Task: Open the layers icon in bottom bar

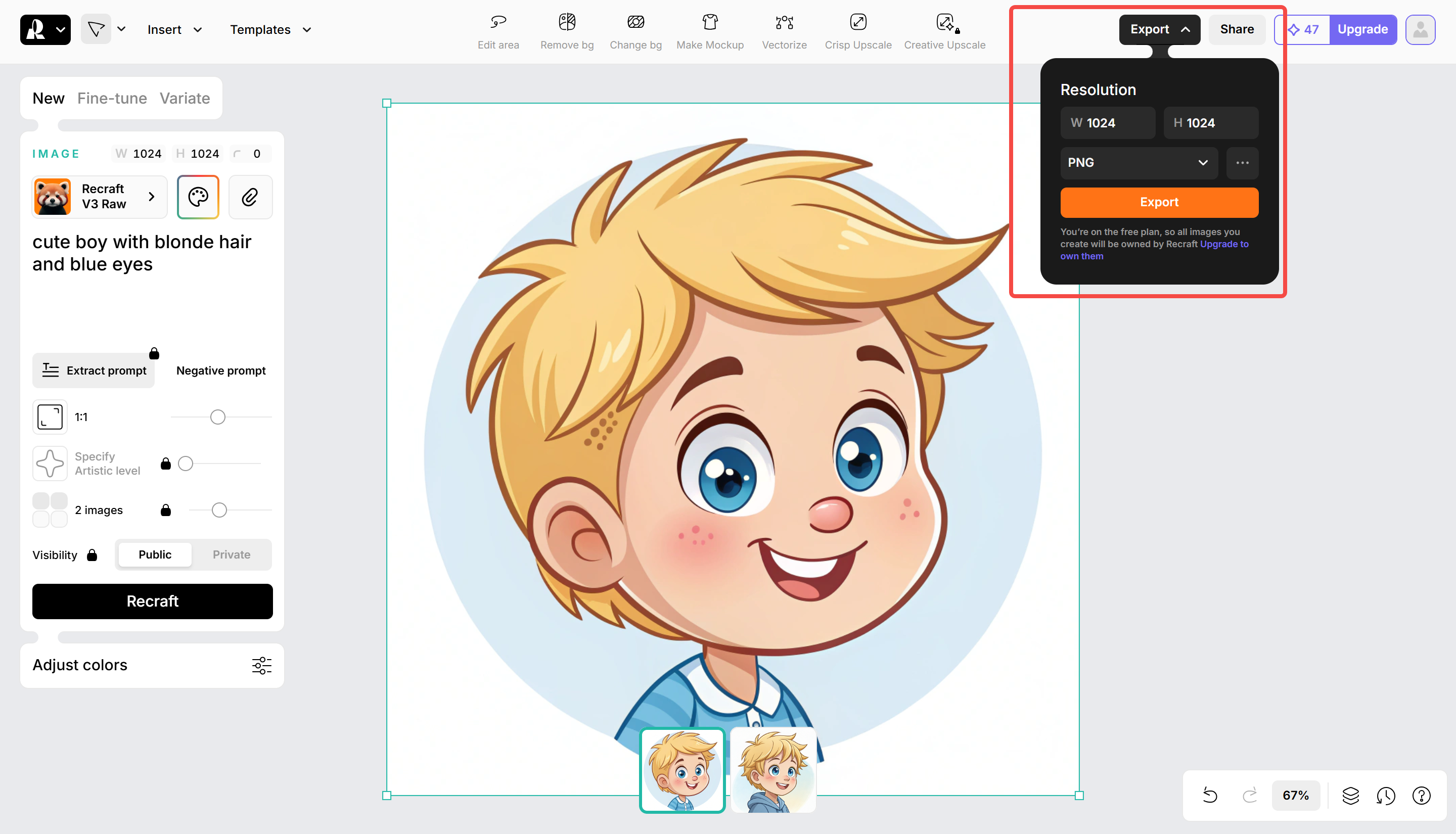Action: click(1350, 795)
